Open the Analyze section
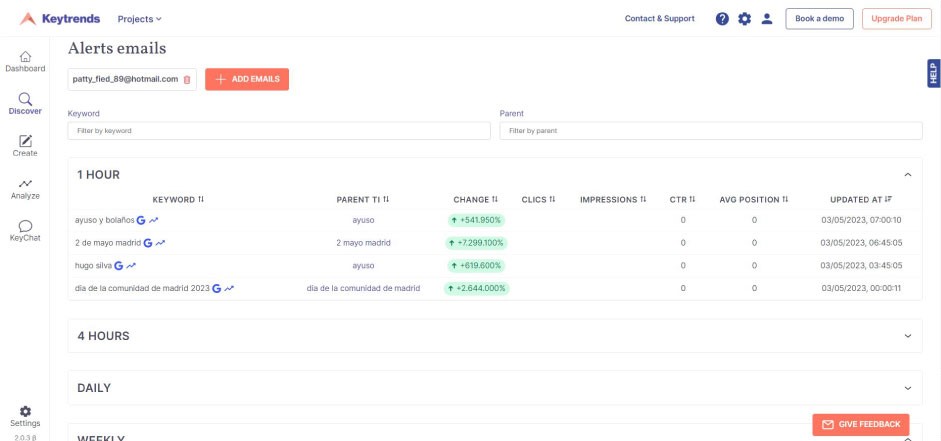 click(x=25, y=189)
